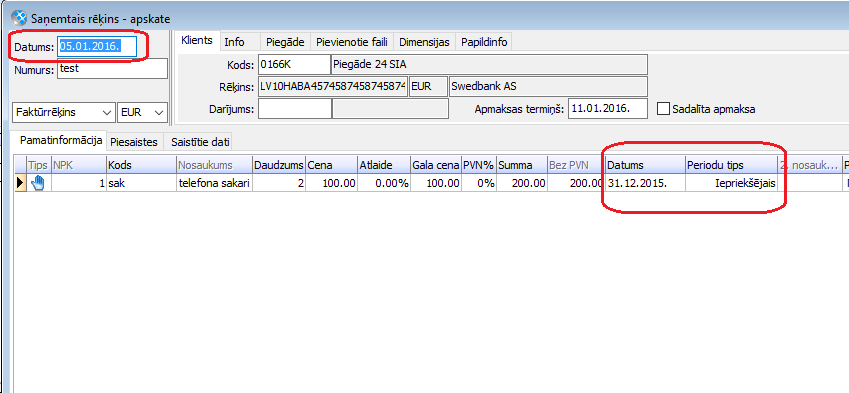Click the Nosaukums column header
Image resolution: width=849 pixels, height=393 pixels.
(x=214, y=165)
